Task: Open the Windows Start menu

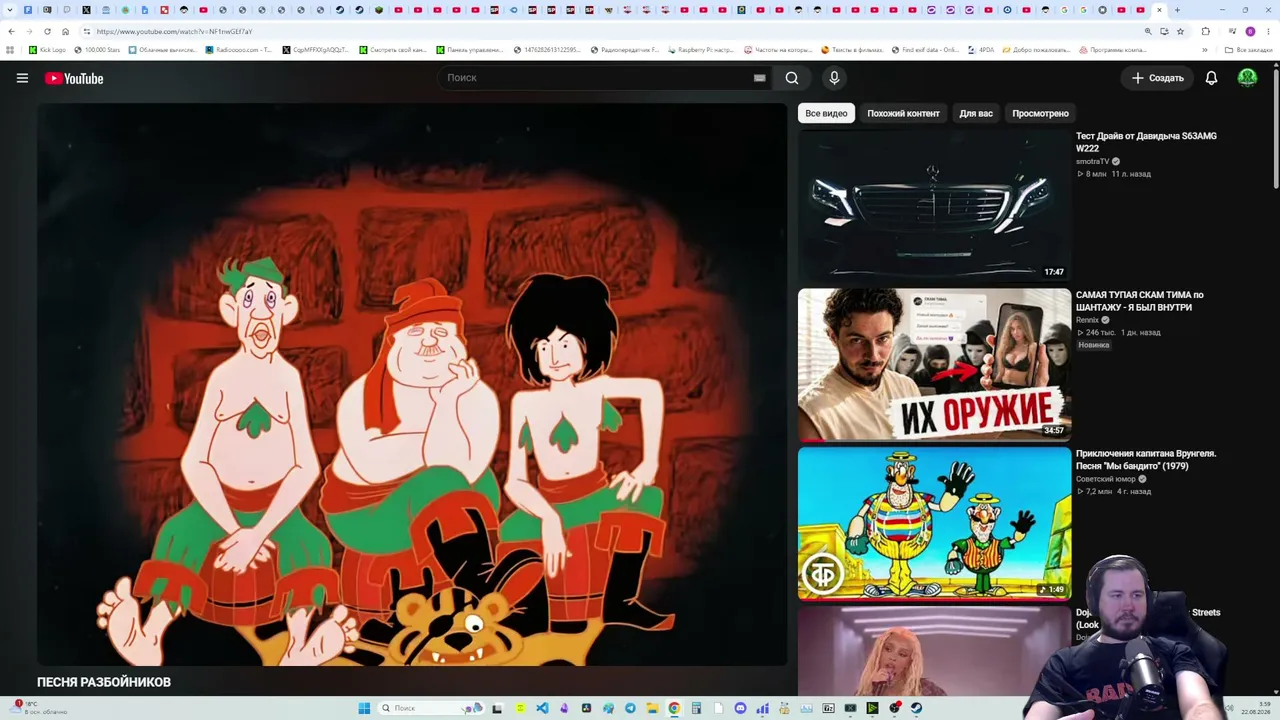Action: [x=364, y=708]
